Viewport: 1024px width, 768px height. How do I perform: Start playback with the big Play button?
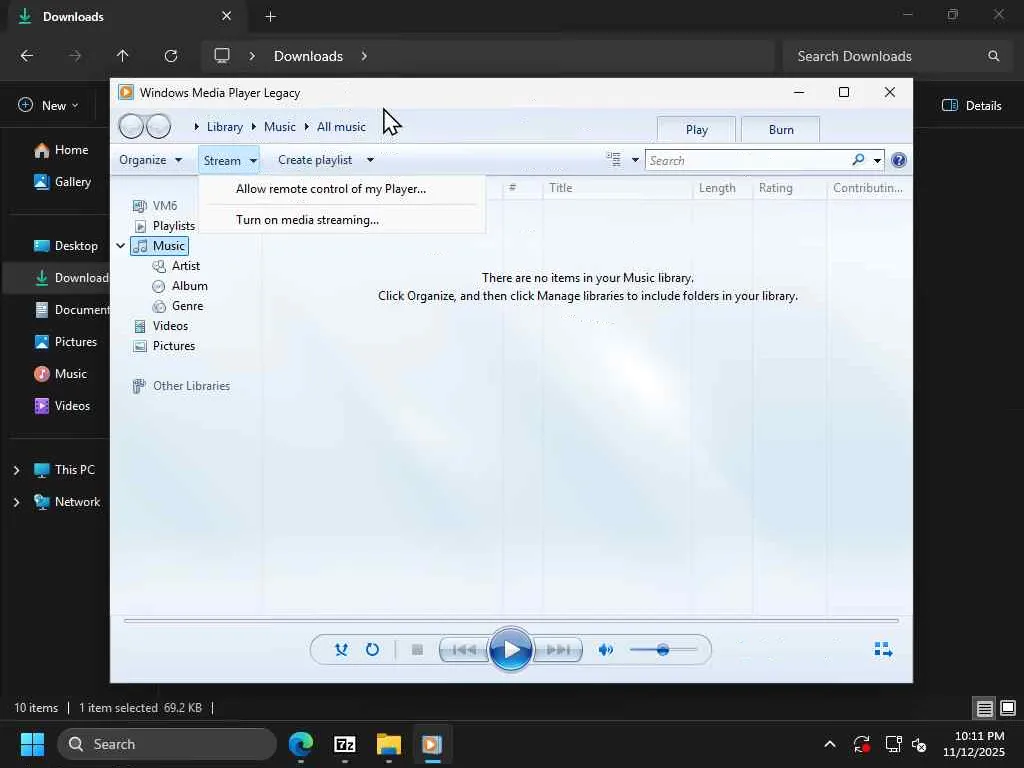(x=510, y=649)
